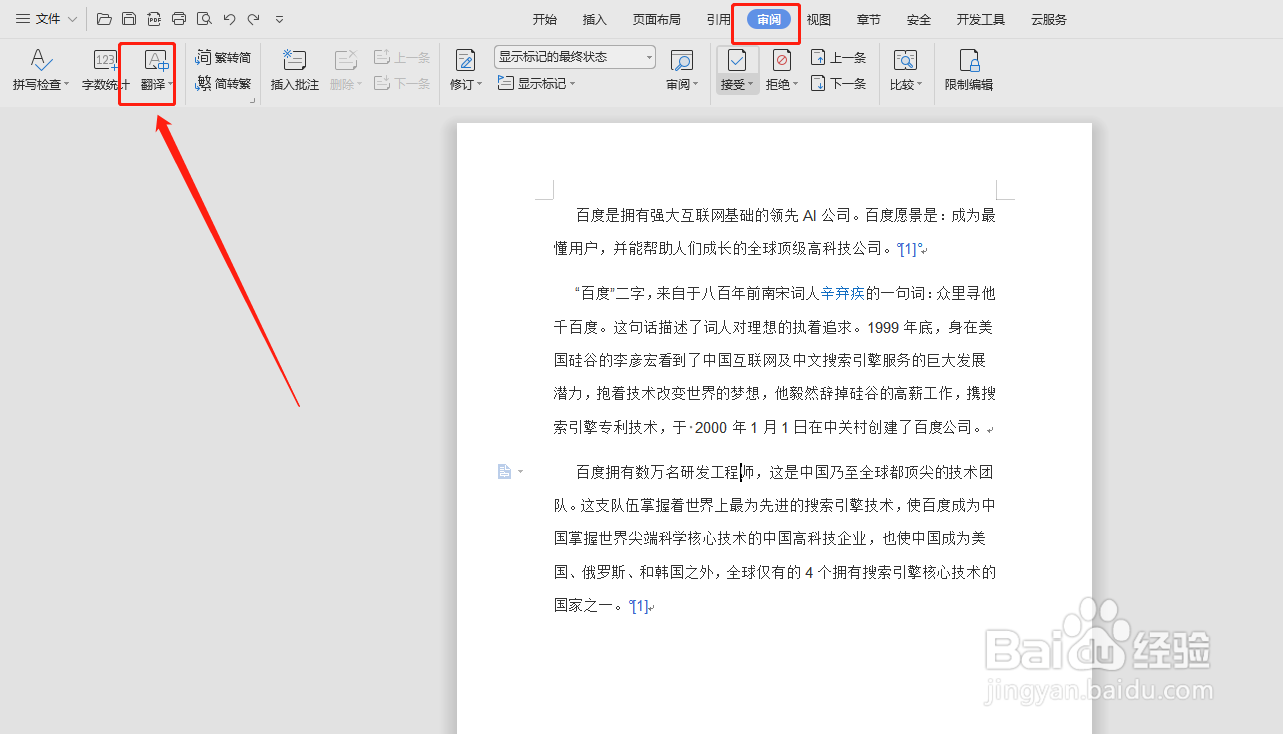Viewport: 1283px width, 734px height.
Task: Expand the 拼写检查 dropdown arrow
Action: (x=66, y=85)
